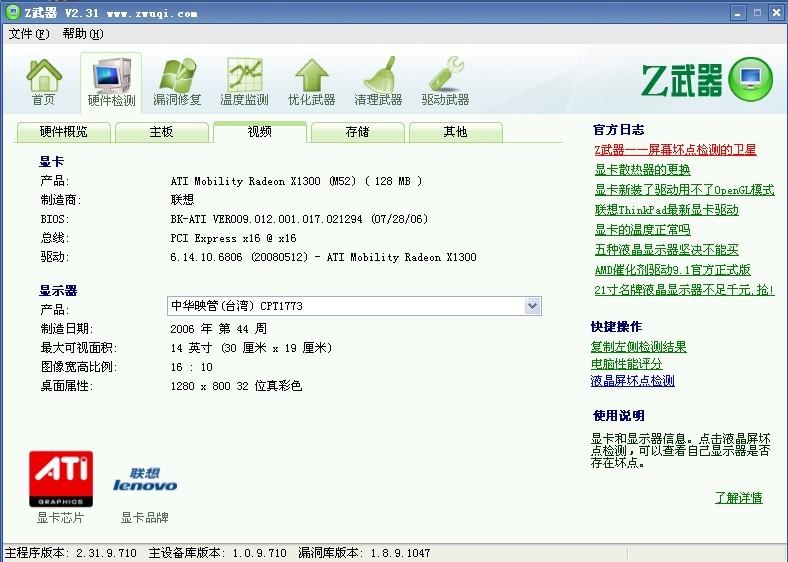The height and width of the screenshot is (562, 788).
Task: Click the Z武器 title bar app icon
Action: [13, 12]
